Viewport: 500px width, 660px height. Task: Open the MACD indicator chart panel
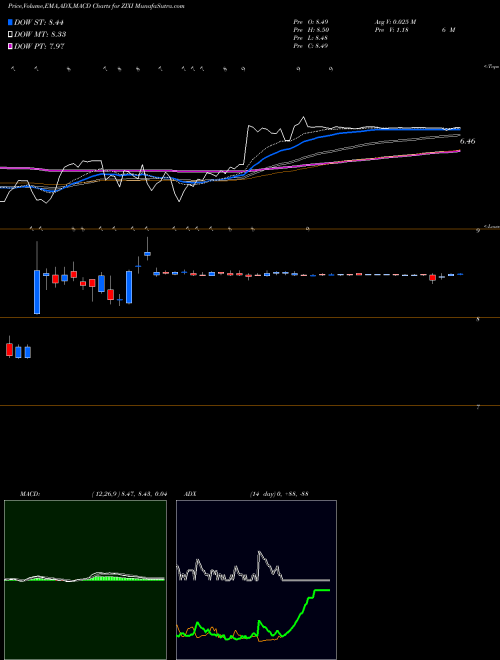(85, 580)
